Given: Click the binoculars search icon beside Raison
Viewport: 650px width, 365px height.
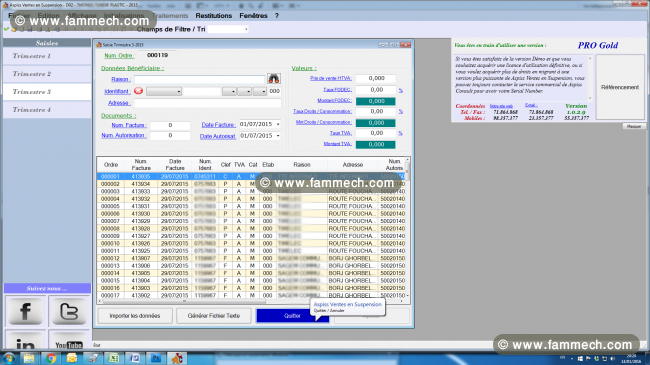Looking at the screenshot, I should [274, 79].
